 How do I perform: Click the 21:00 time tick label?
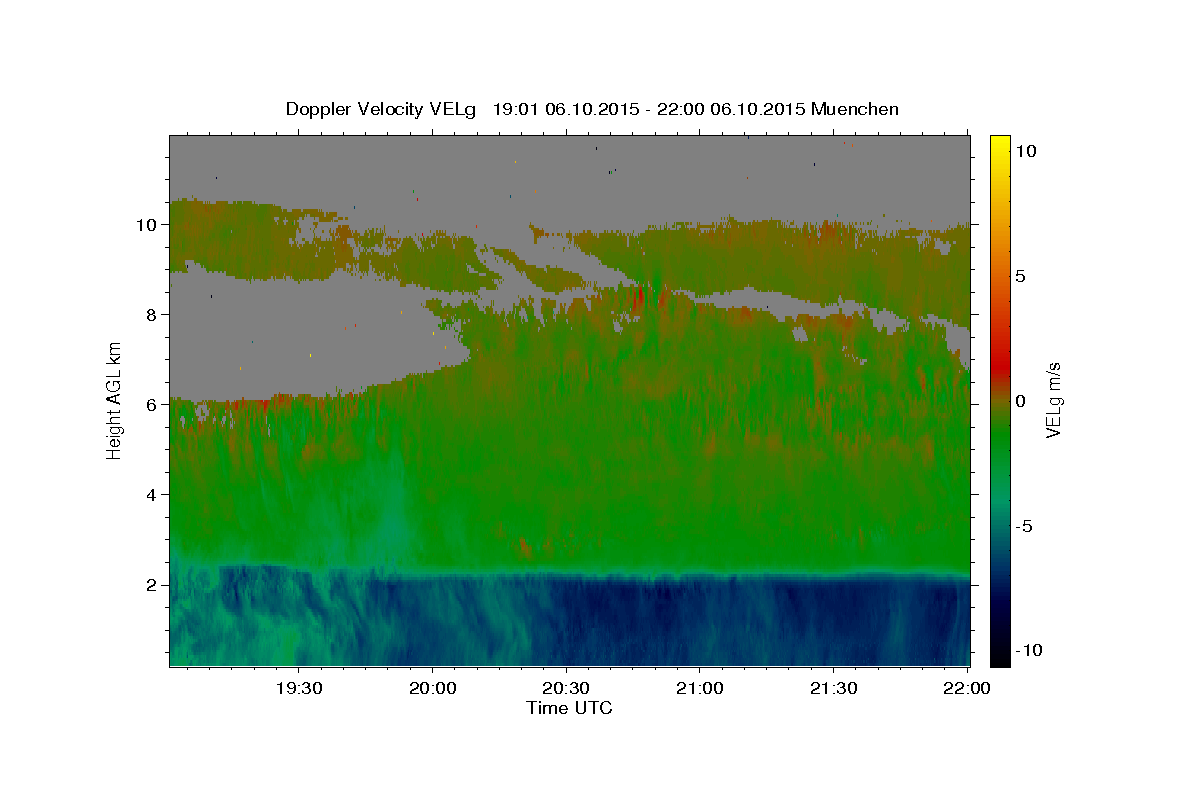700,688
